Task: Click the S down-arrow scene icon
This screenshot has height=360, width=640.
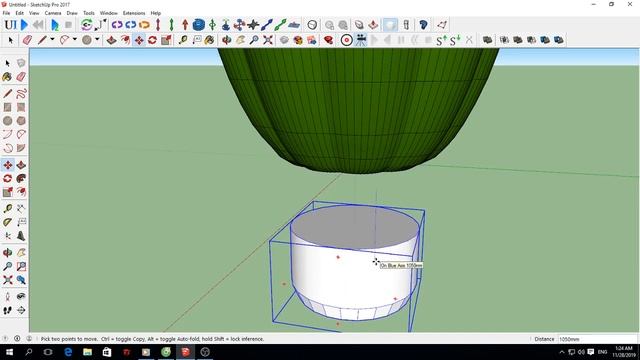Action: coord(455,40)
